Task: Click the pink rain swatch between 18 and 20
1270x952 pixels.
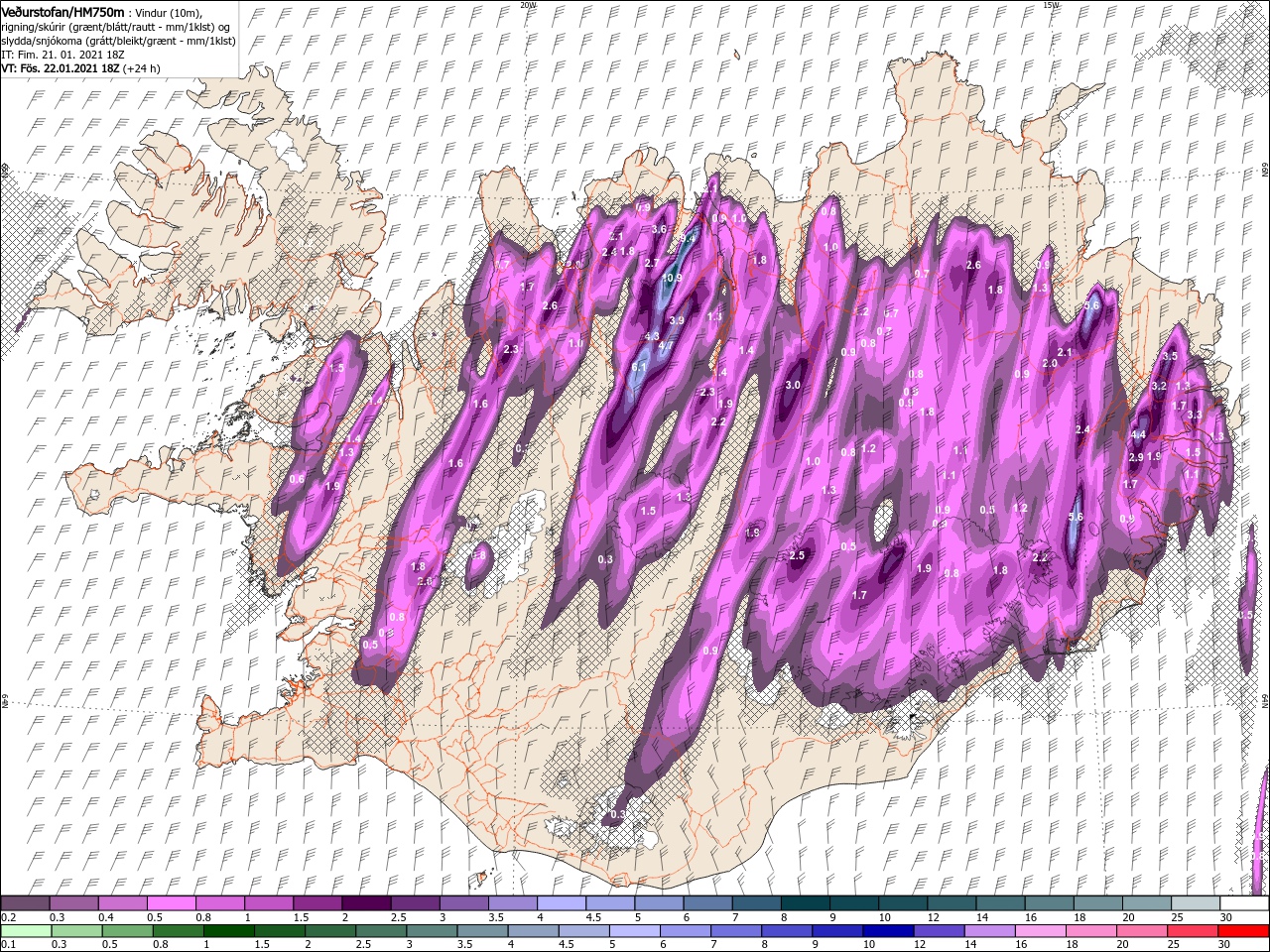Action: pyautogui.click(x=1090, y=931)
